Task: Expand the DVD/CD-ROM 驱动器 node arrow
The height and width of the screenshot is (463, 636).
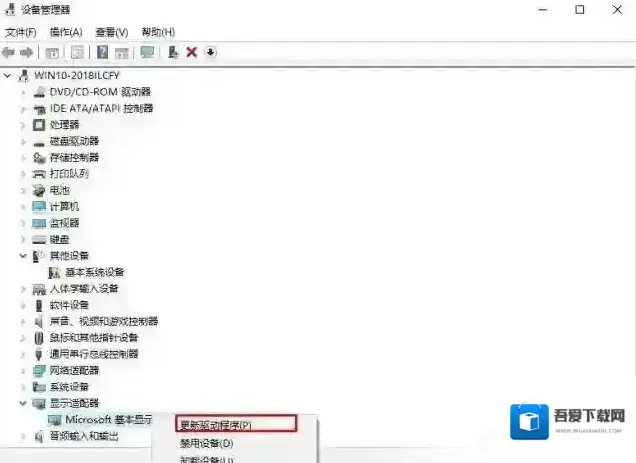Action: 23,93
